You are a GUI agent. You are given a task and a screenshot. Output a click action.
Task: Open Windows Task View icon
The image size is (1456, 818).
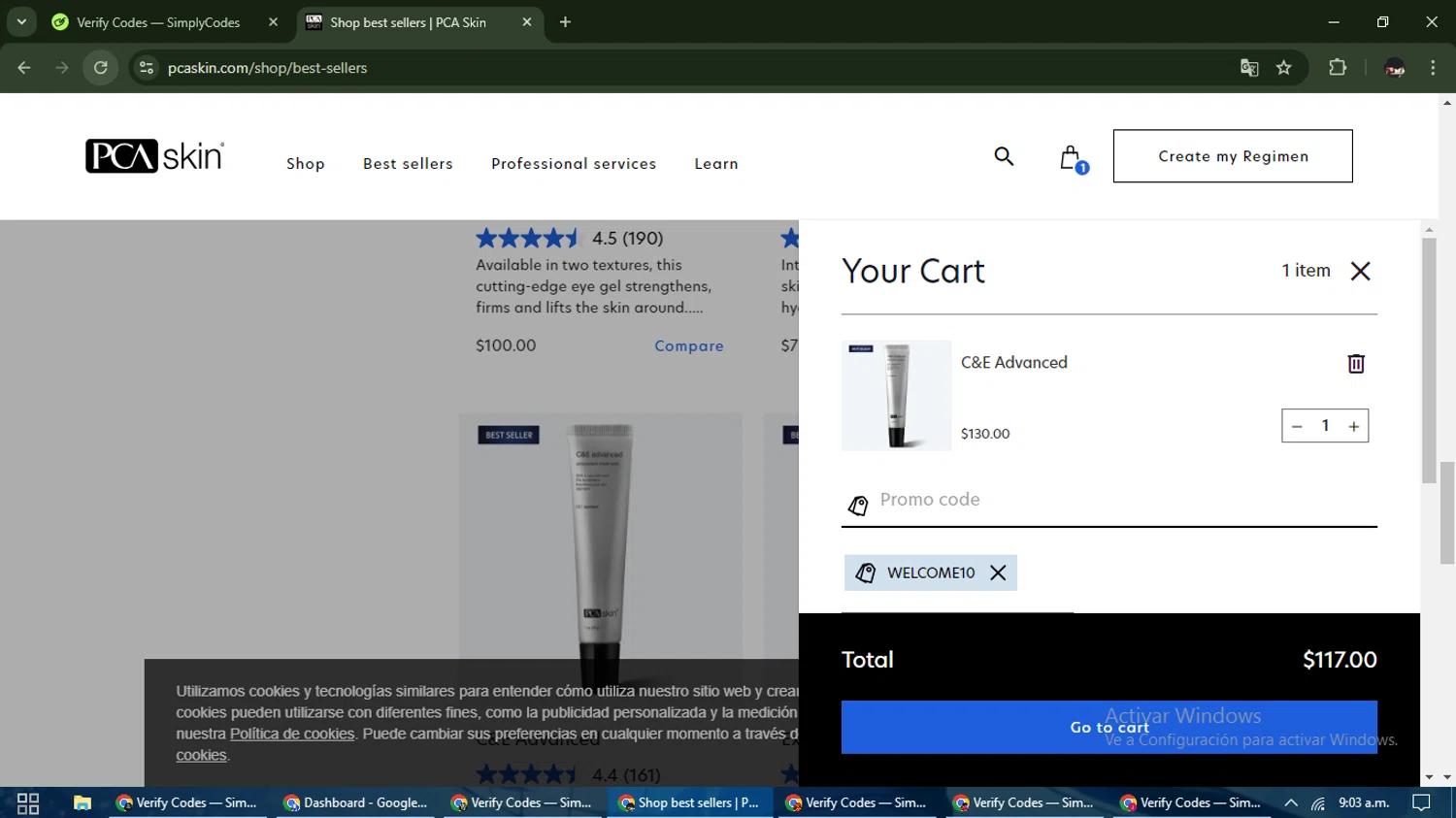pos(28,803)
